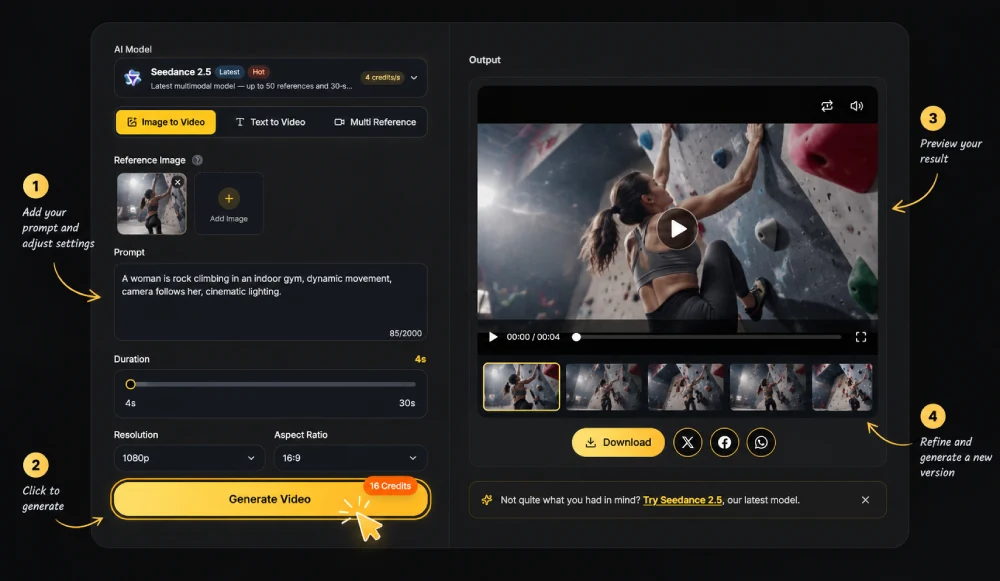
Task: Click the Duration slider handle
Action: point(131,384)
